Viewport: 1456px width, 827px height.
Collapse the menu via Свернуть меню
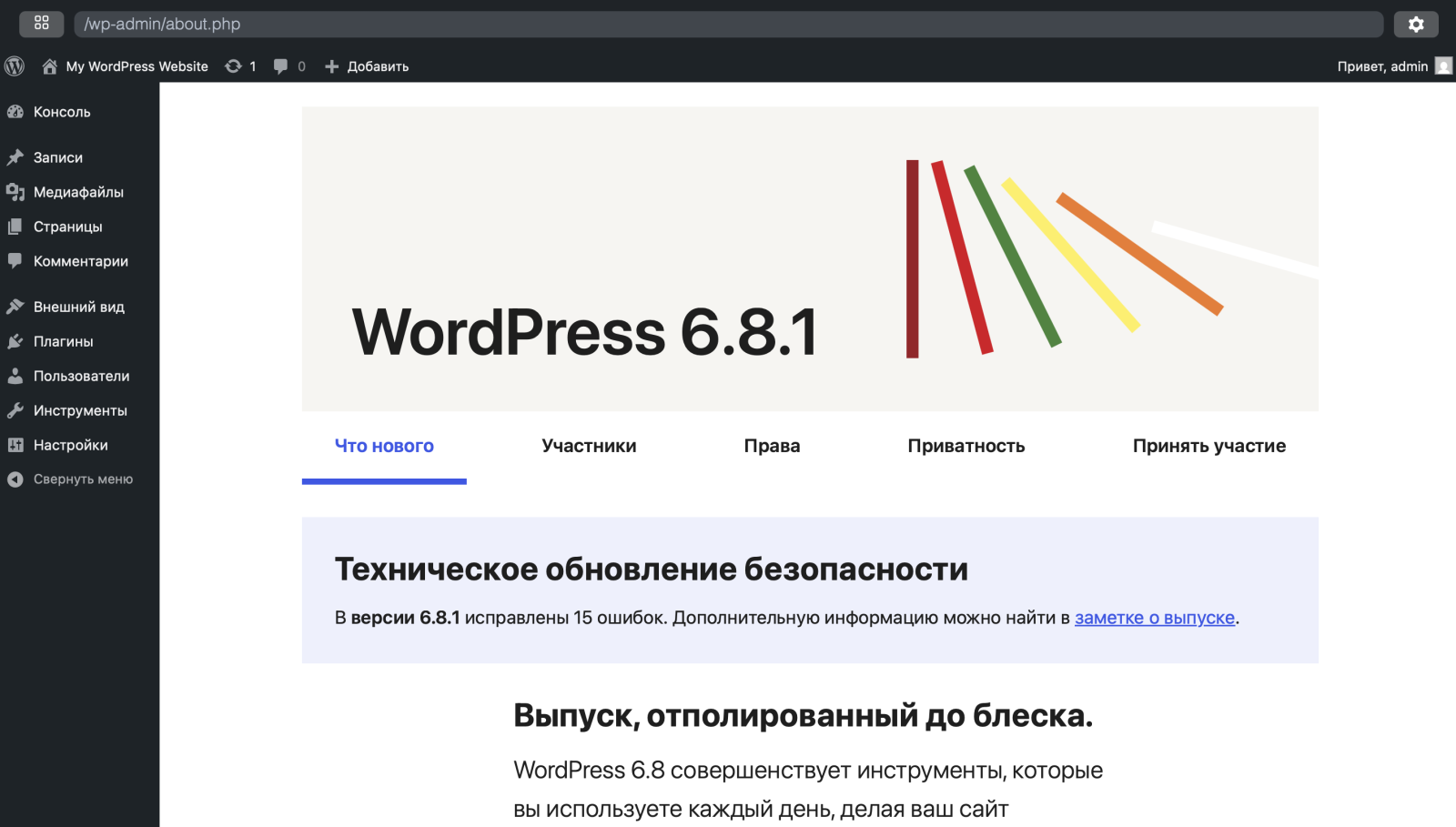pos(82,479)
